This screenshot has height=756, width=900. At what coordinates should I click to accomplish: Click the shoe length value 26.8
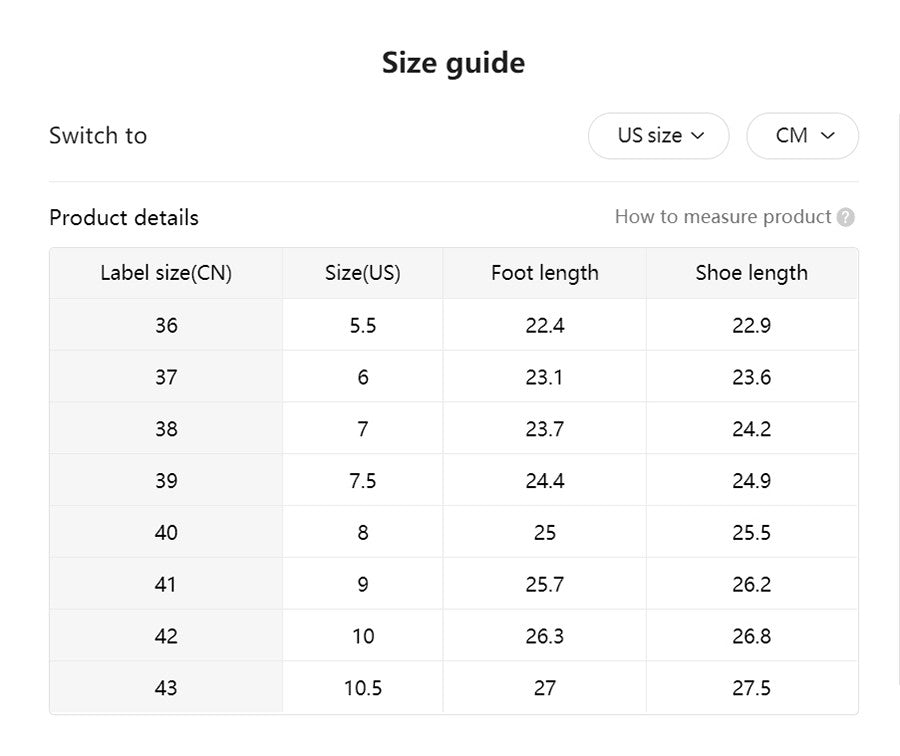(x=752, y=636)
